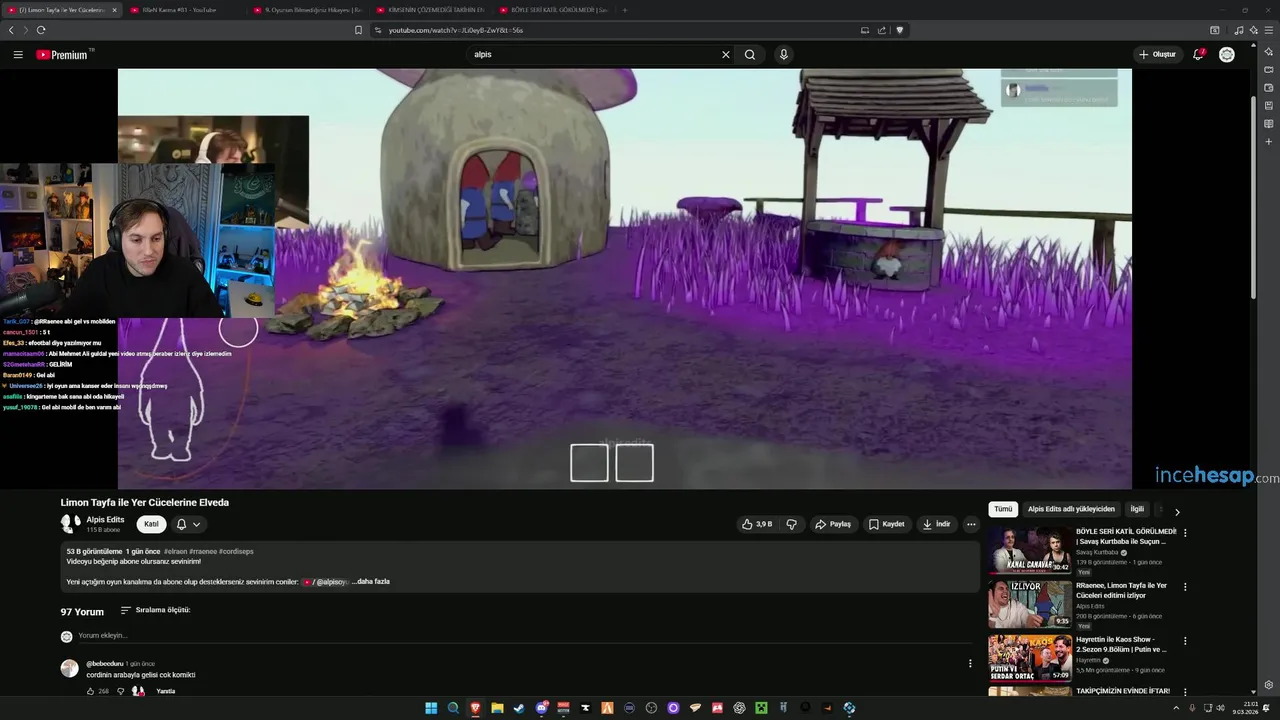The width and height of the screenshot is (1280, 720).
Task: Open options for RRaenee Limon Tayfa video
Action: click(1185, 587)
